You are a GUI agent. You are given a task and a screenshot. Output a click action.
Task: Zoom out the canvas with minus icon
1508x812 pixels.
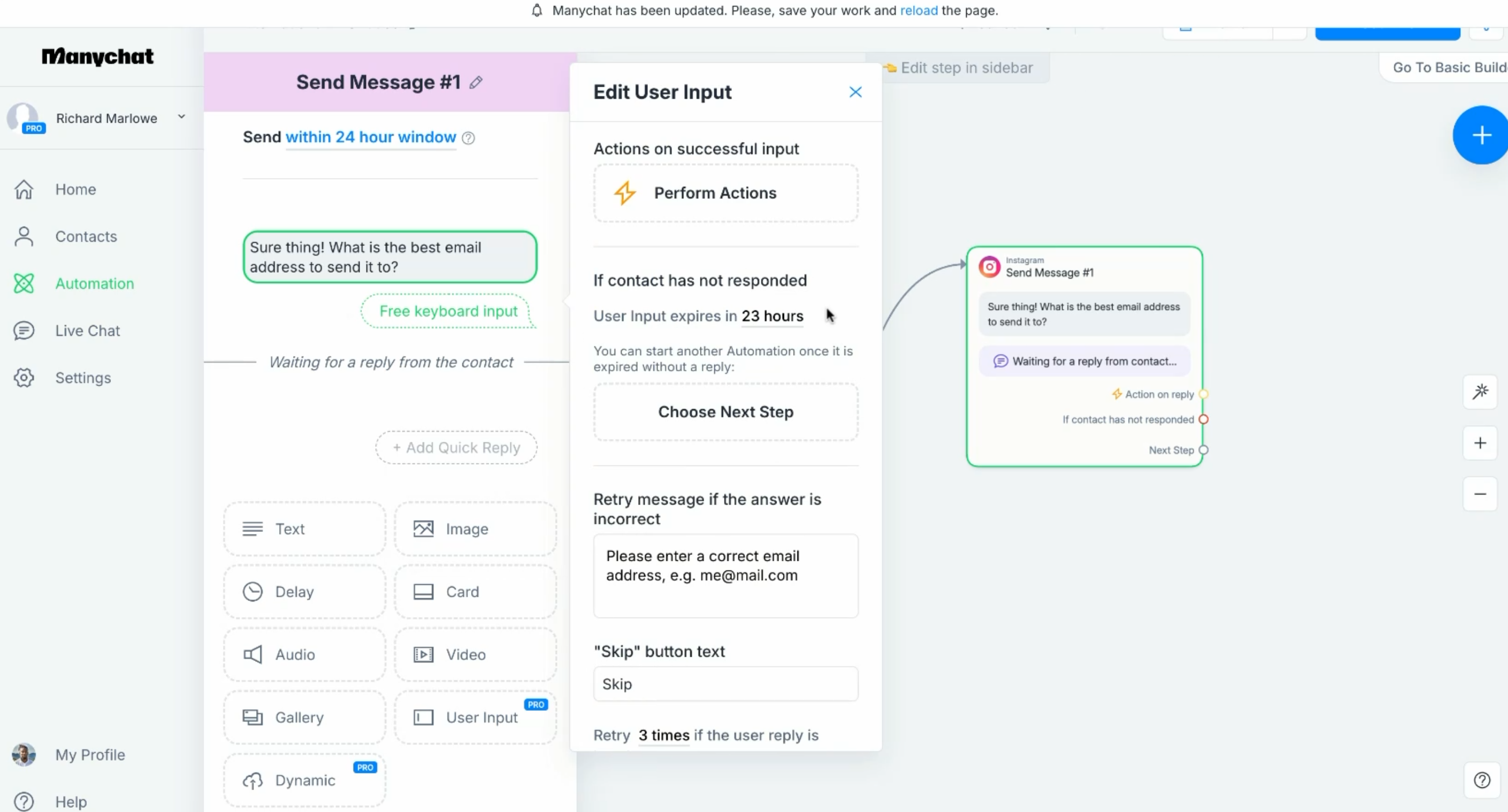pos(1480,494)
